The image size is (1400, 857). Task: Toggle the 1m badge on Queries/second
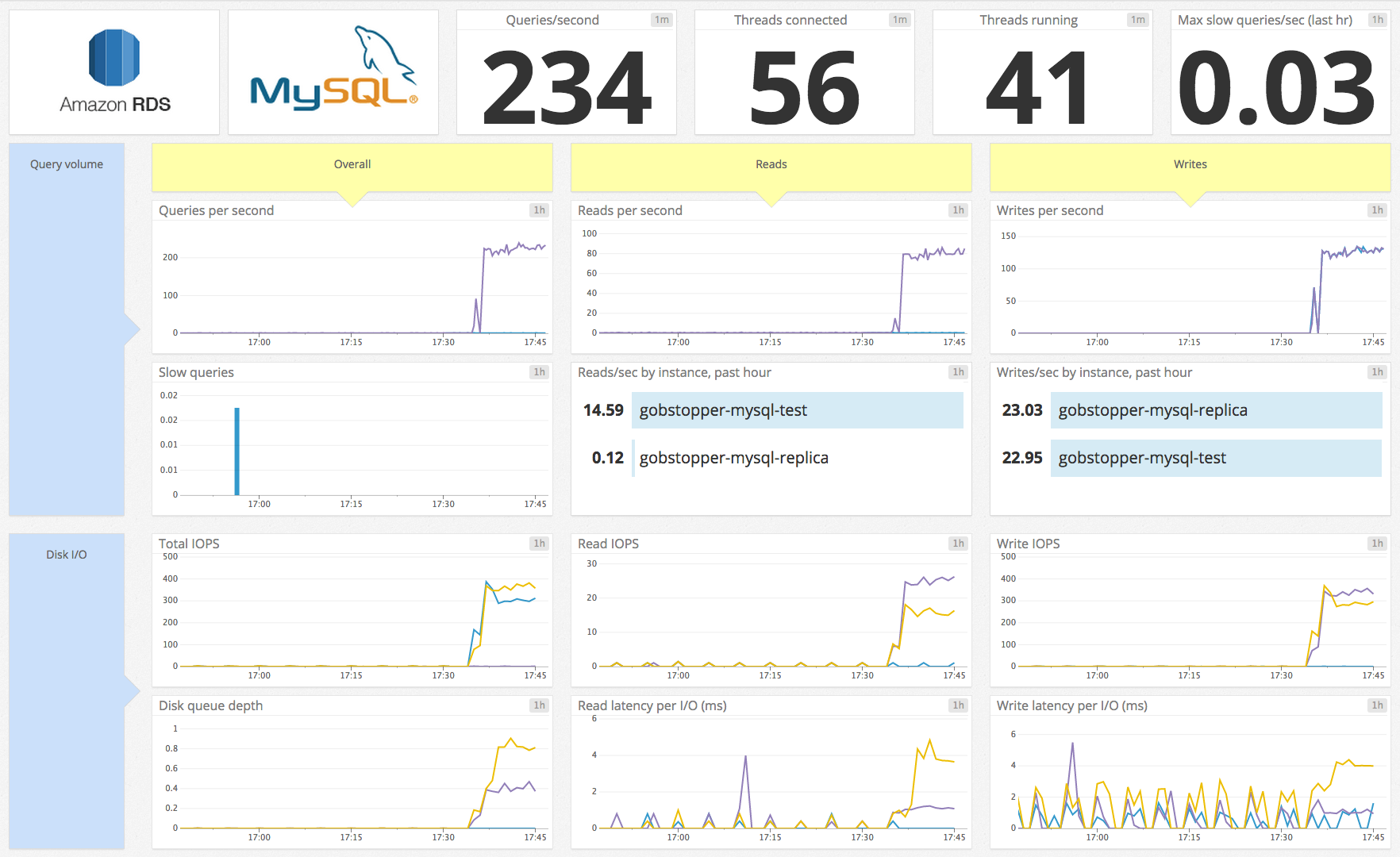point(660,20)
